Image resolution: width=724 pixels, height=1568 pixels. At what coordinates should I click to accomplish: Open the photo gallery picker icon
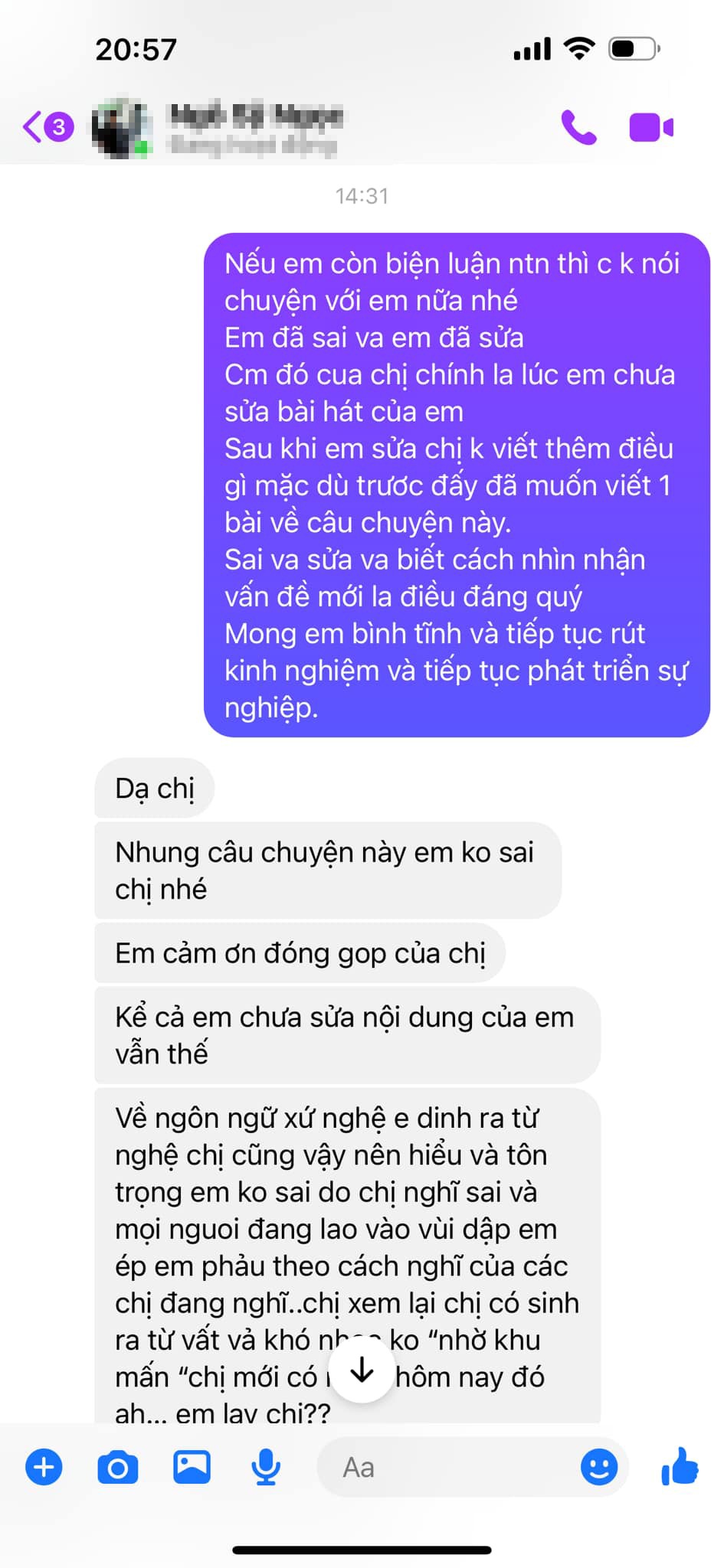pyautogui.click(x=192, y=1467)
